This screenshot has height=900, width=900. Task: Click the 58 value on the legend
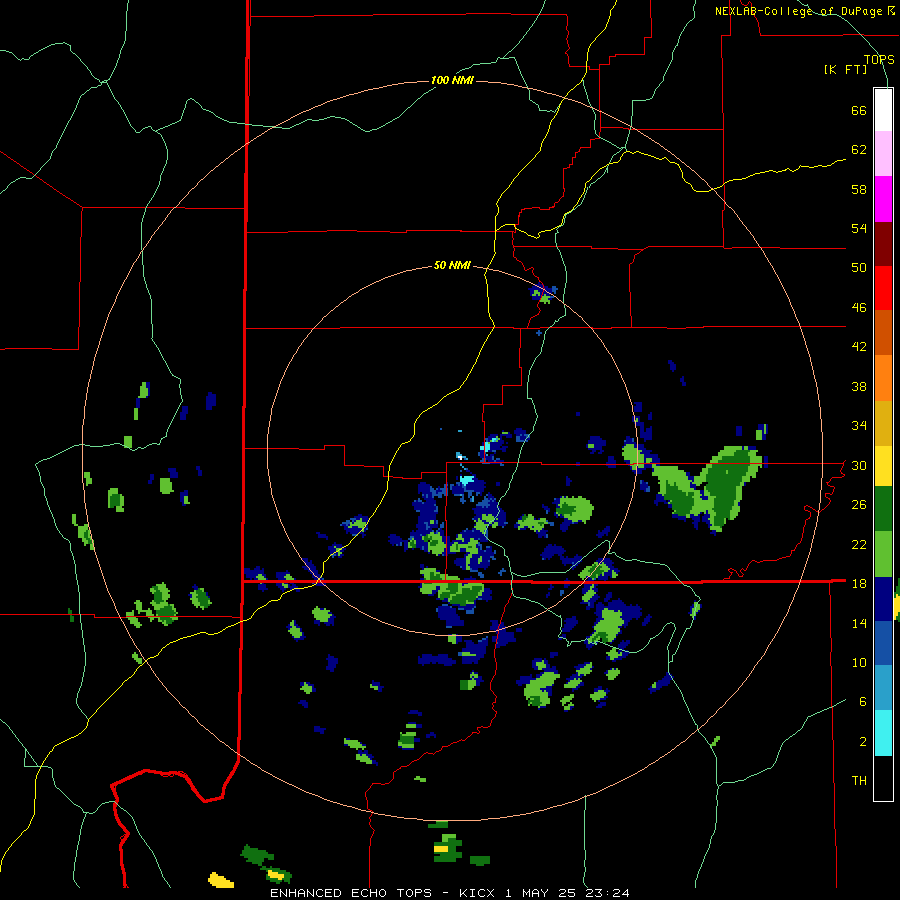tap(859, 189)
